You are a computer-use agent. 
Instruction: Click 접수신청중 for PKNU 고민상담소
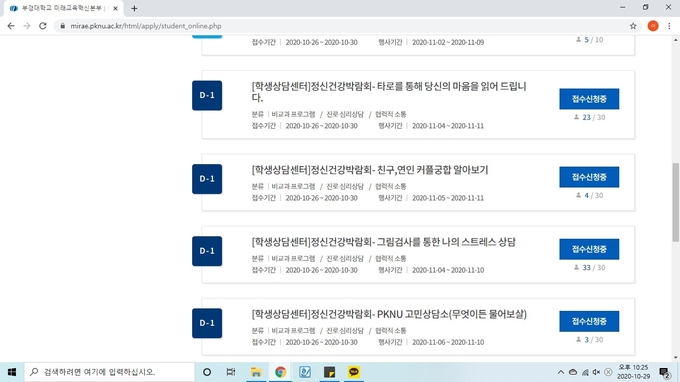(589, 321)
